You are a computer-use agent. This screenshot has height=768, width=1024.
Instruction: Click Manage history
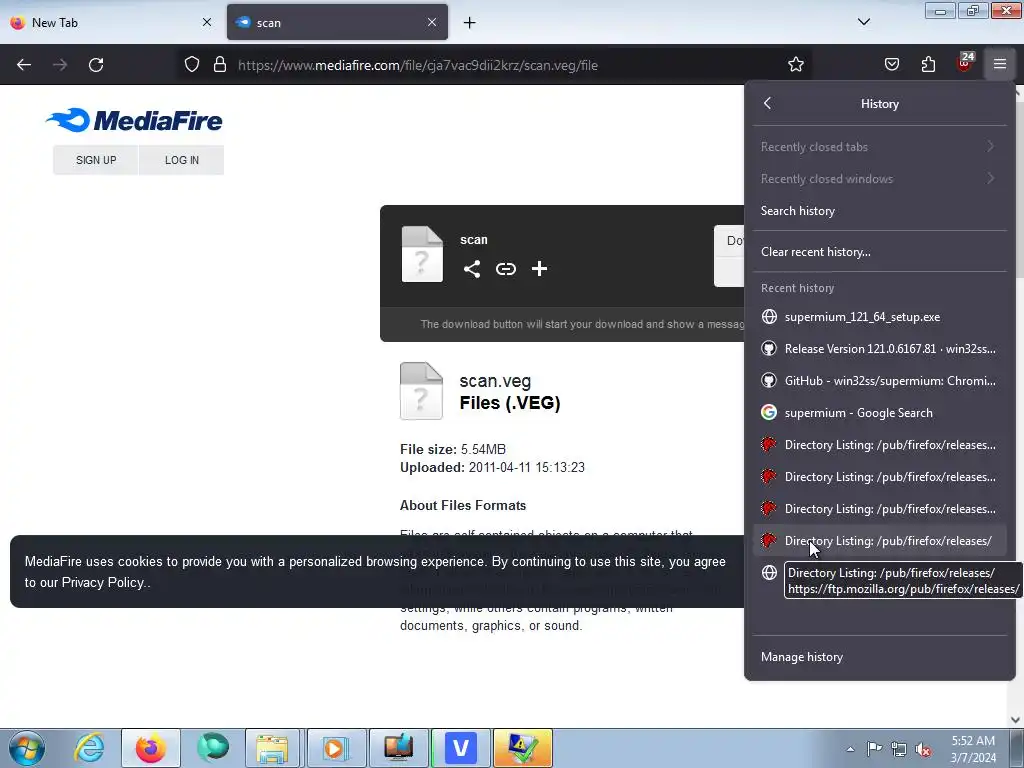pos(879,657)
